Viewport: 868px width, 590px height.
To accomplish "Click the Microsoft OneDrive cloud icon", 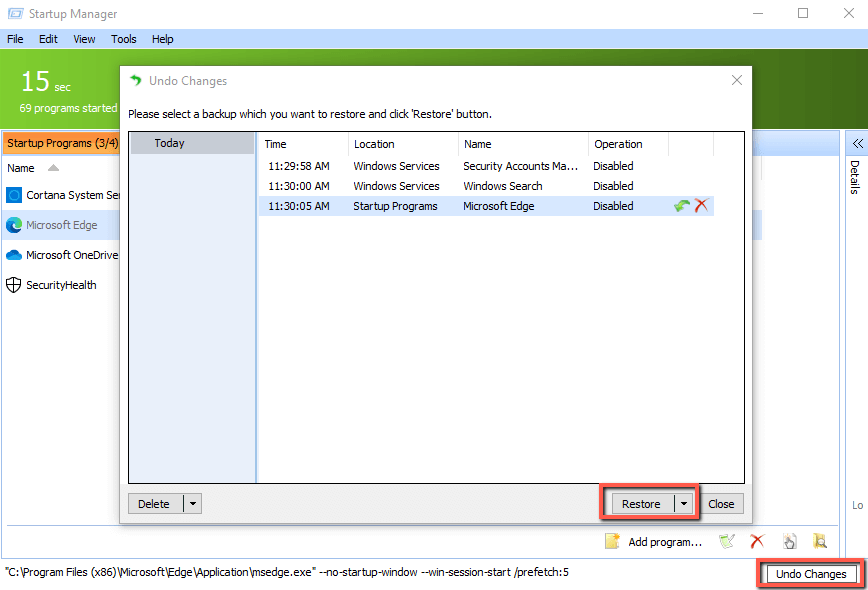I will pyautogui.click(x=14, y=255).
